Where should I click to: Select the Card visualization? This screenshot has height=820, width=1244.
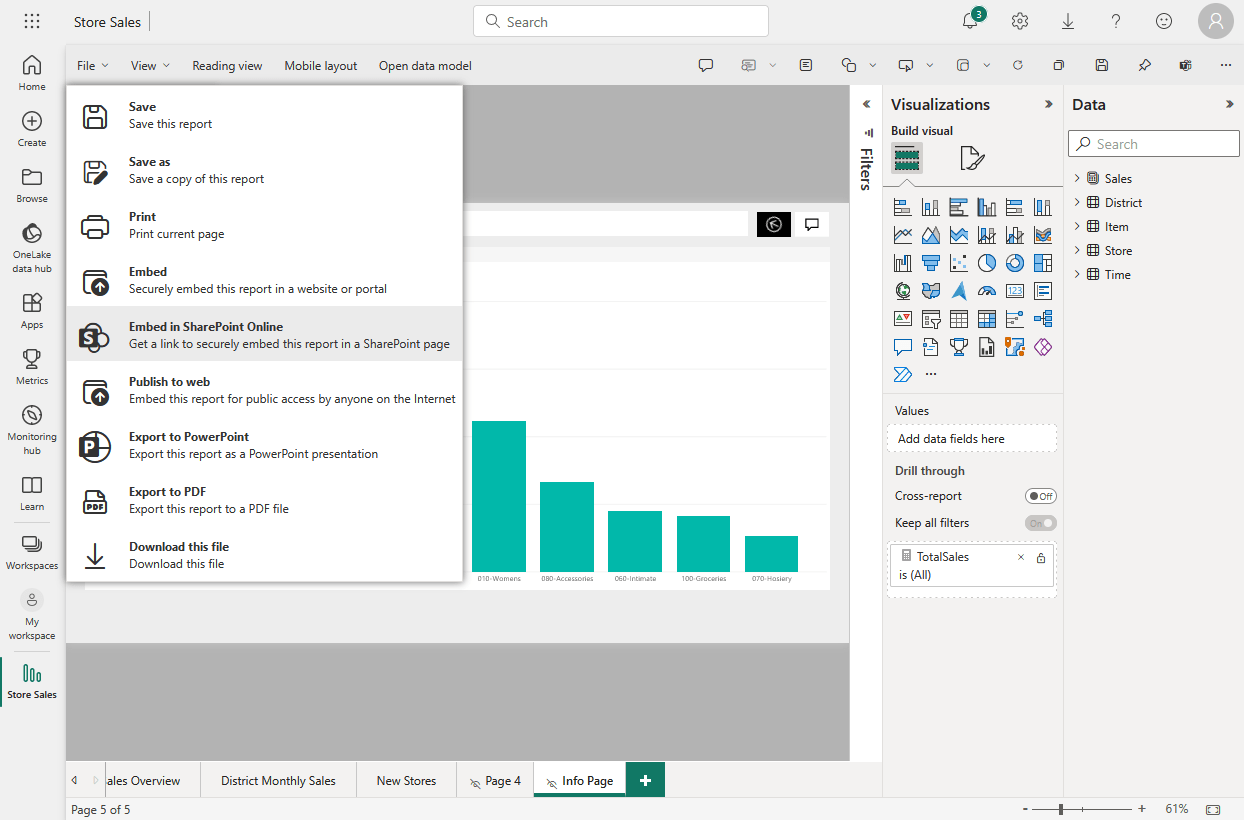(x=1014, y=290)
